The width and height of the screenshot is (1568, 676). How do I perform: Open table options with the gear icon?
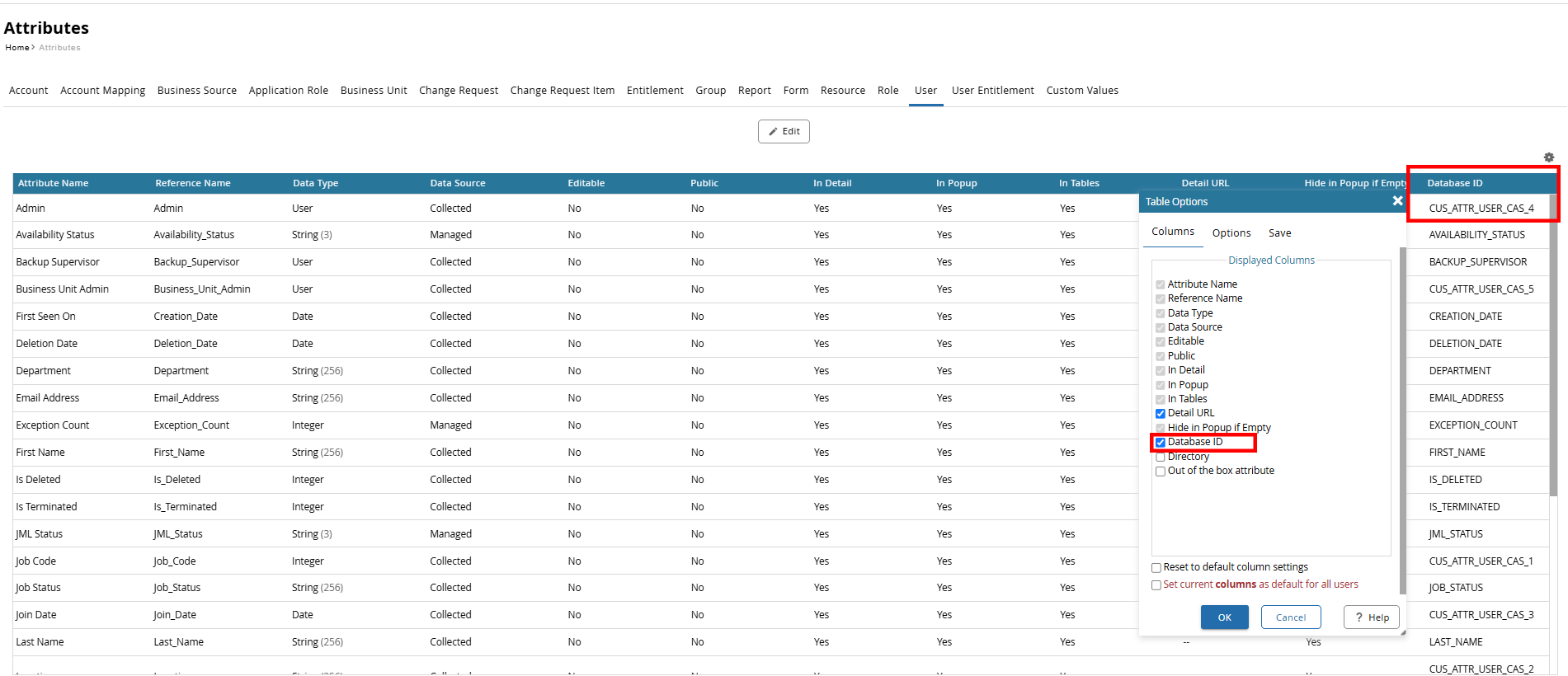click(1548, 157)
